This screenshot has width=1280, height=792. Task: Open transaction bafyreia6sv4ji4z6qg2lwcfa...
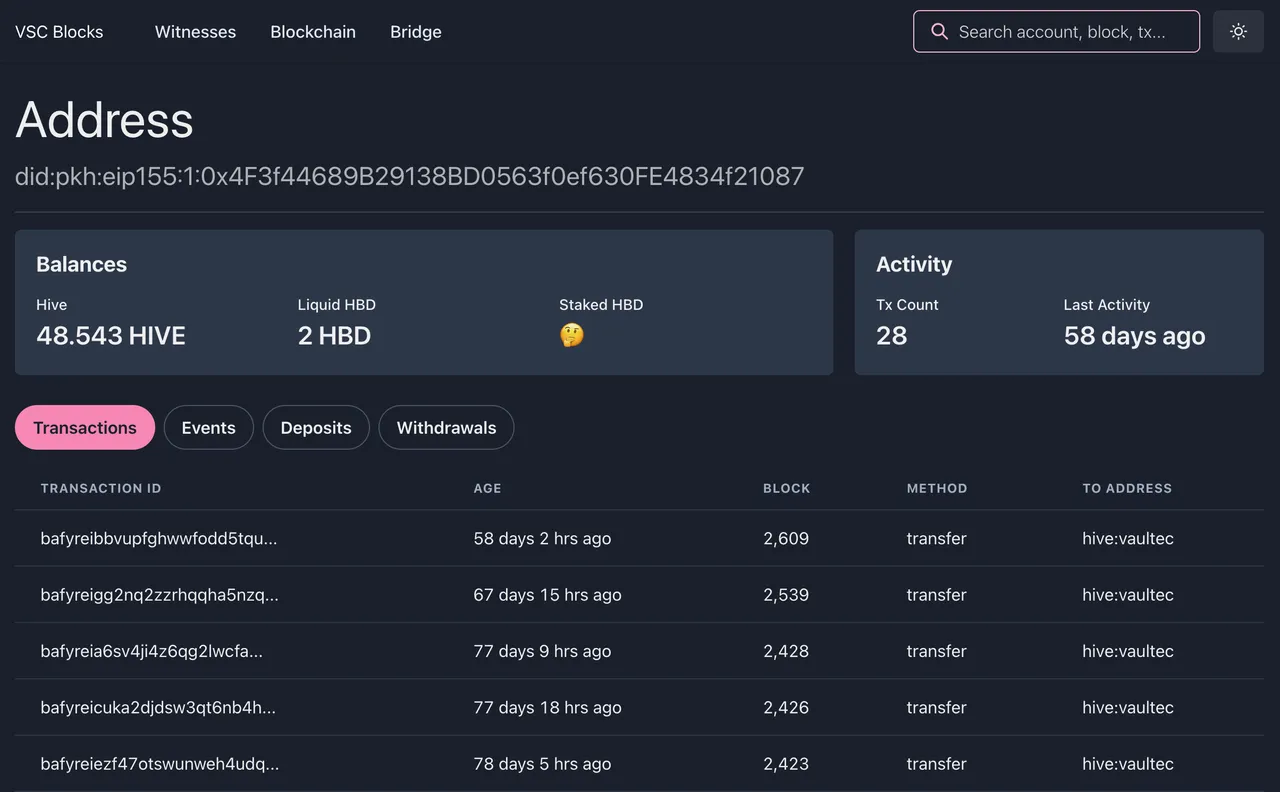click(x=152, y=651)
